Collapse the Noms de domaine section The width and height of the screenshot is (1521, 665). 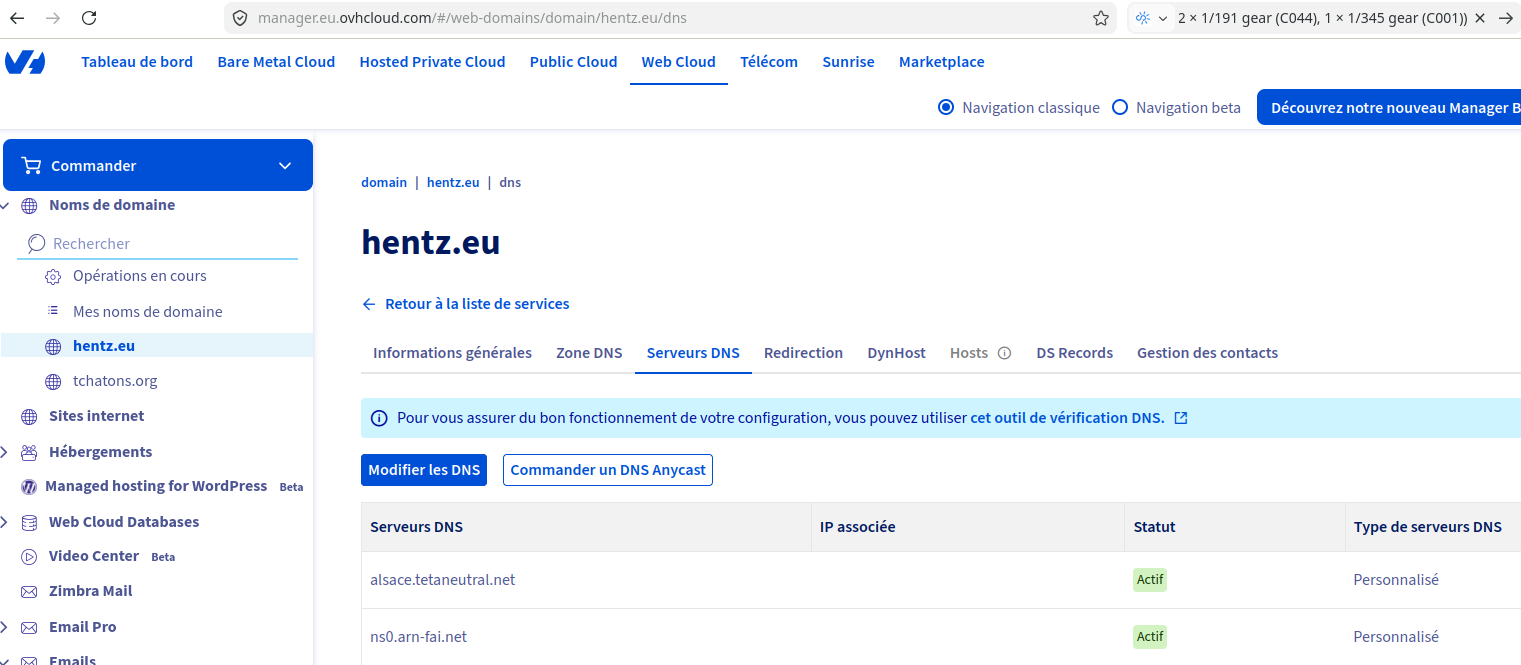coord(5,205)
